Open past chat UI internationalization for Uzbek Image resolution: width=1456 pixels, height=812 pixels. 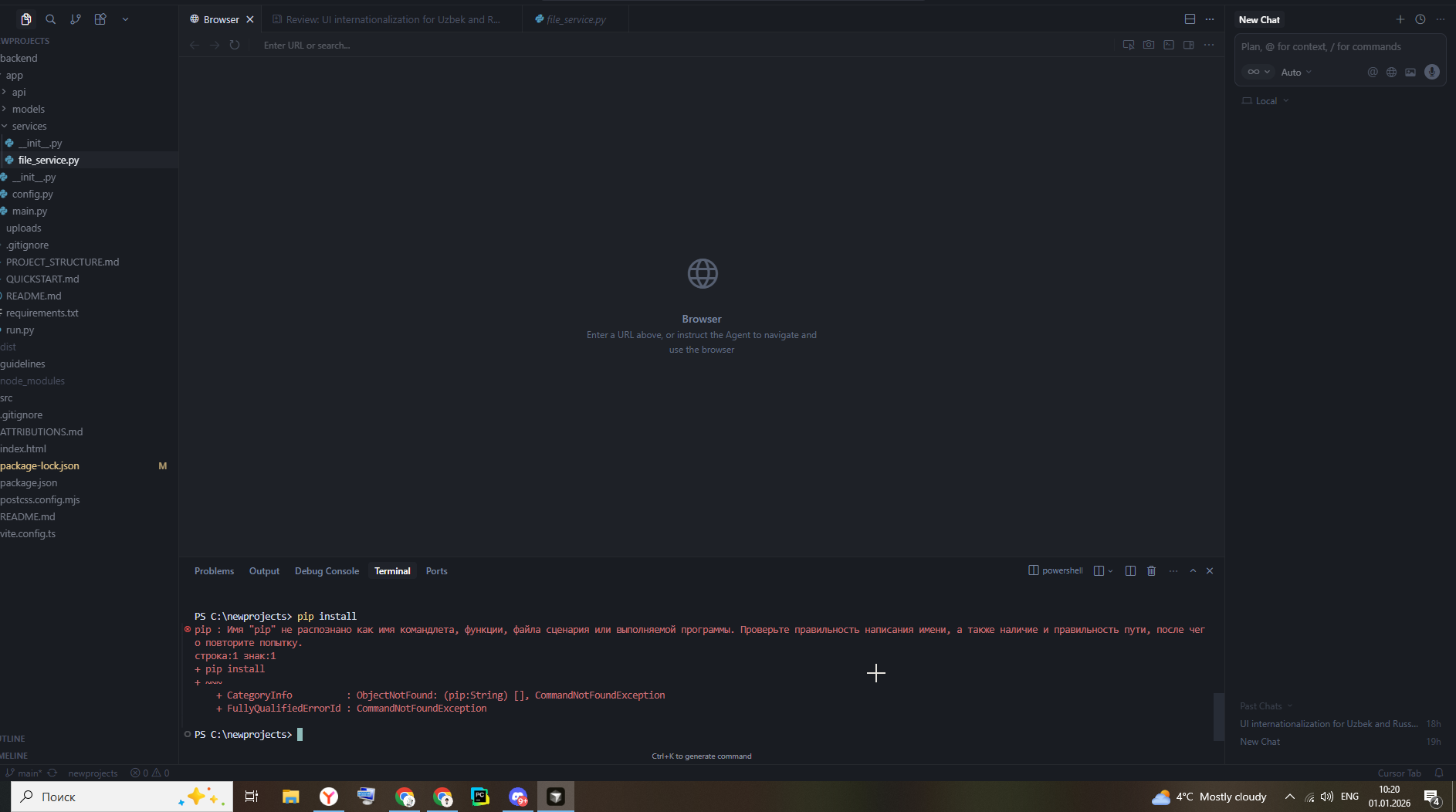click(1340, 724)
